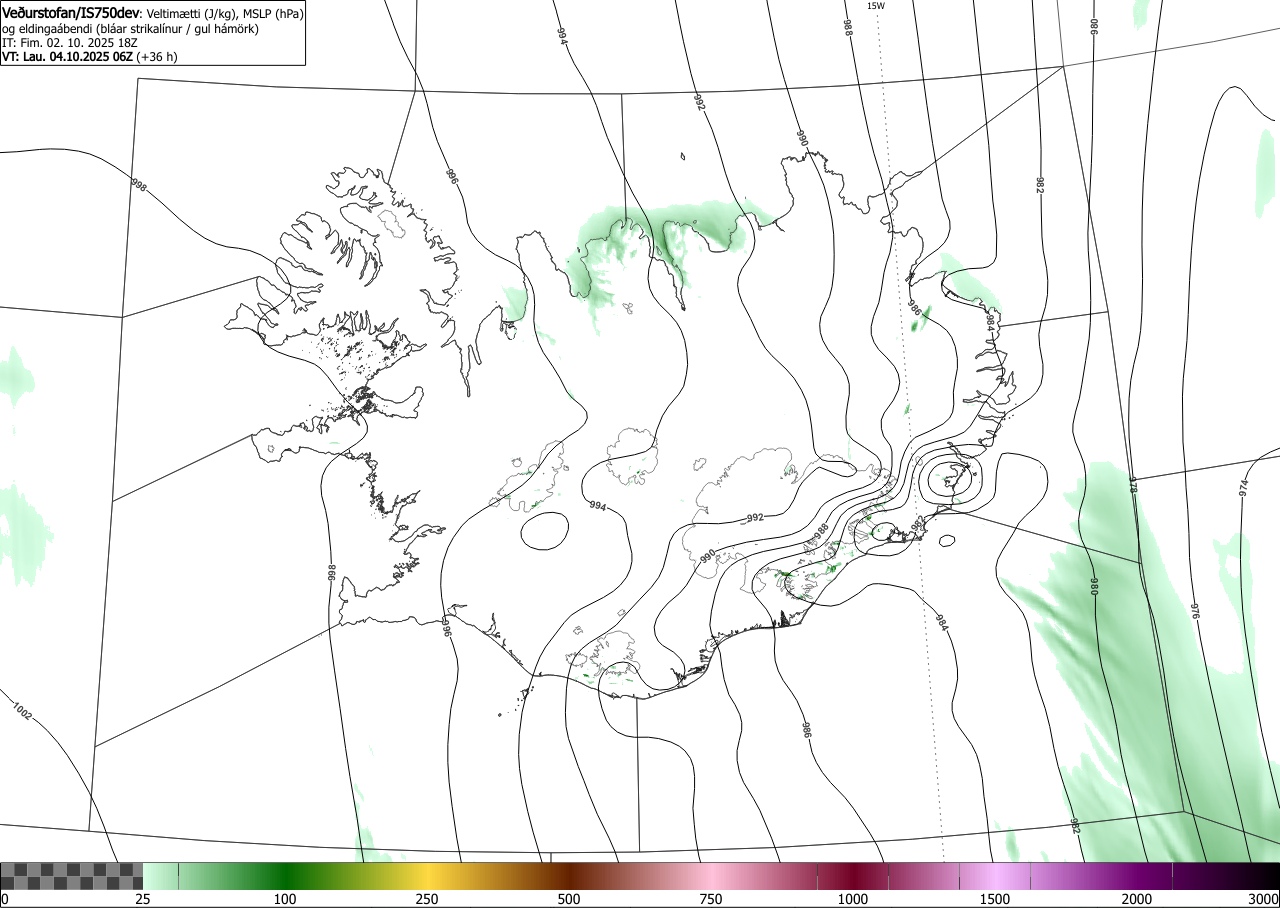Click the 1500 label on the color scale
Viewport: 1280px width, 908px height.
coord(995,899)
